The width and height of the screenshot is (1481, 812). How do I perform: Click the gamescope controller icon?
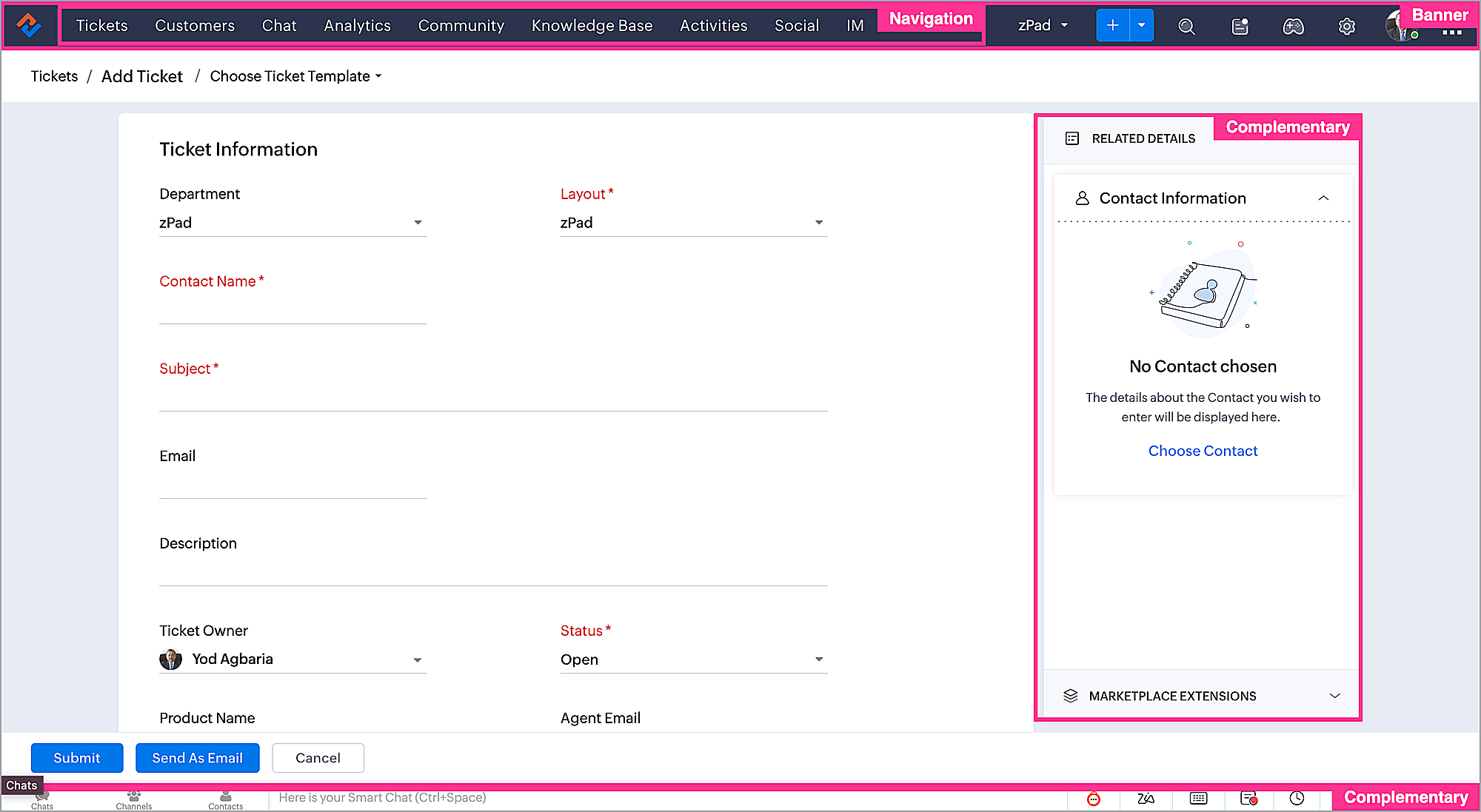pyautogui.click(x=1293, y=27)
